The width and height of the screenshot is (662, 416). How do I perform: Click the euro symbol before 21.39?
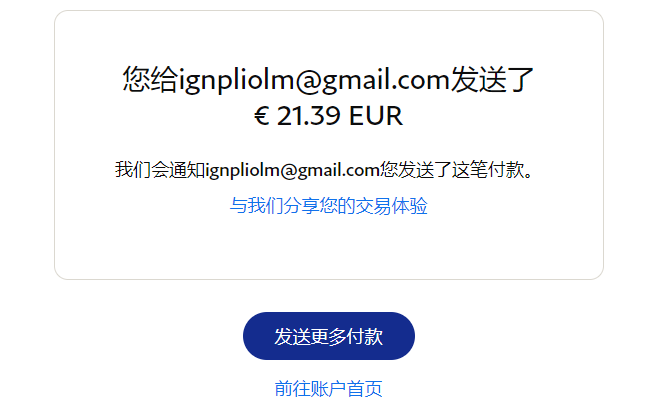(x=262, y=116)
